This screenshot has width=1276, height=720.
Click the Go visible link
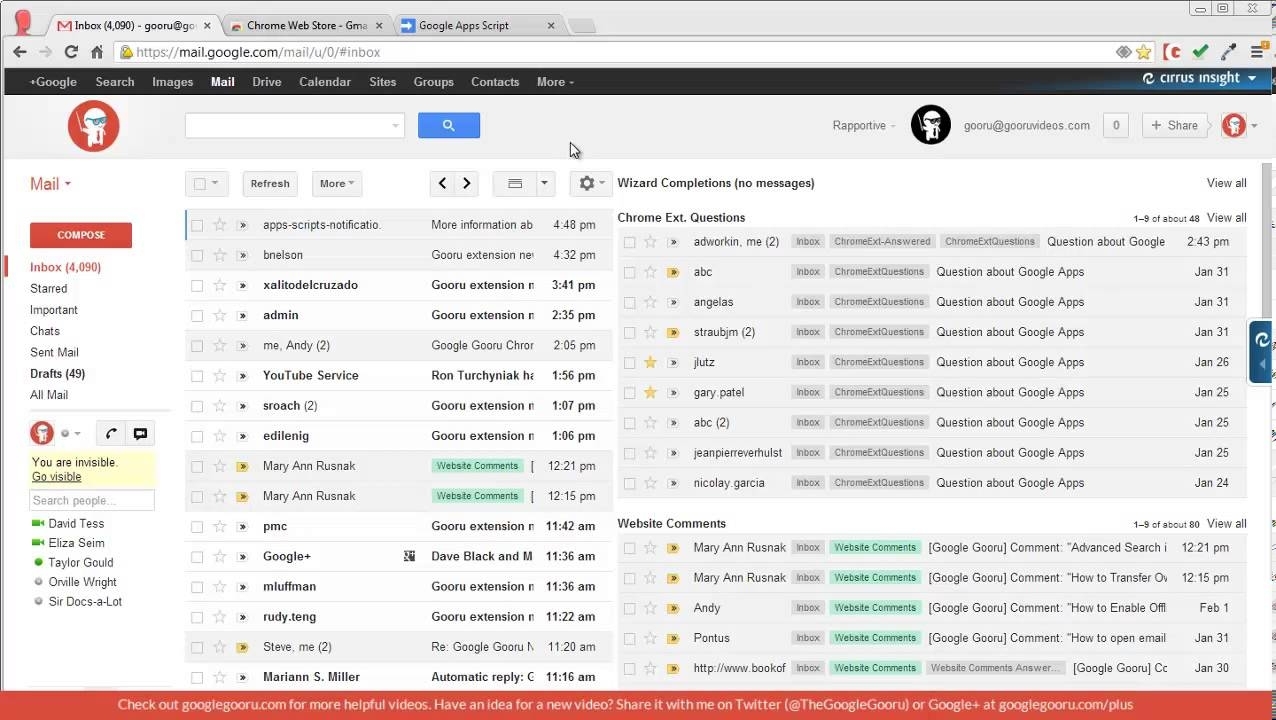[56, 477]
